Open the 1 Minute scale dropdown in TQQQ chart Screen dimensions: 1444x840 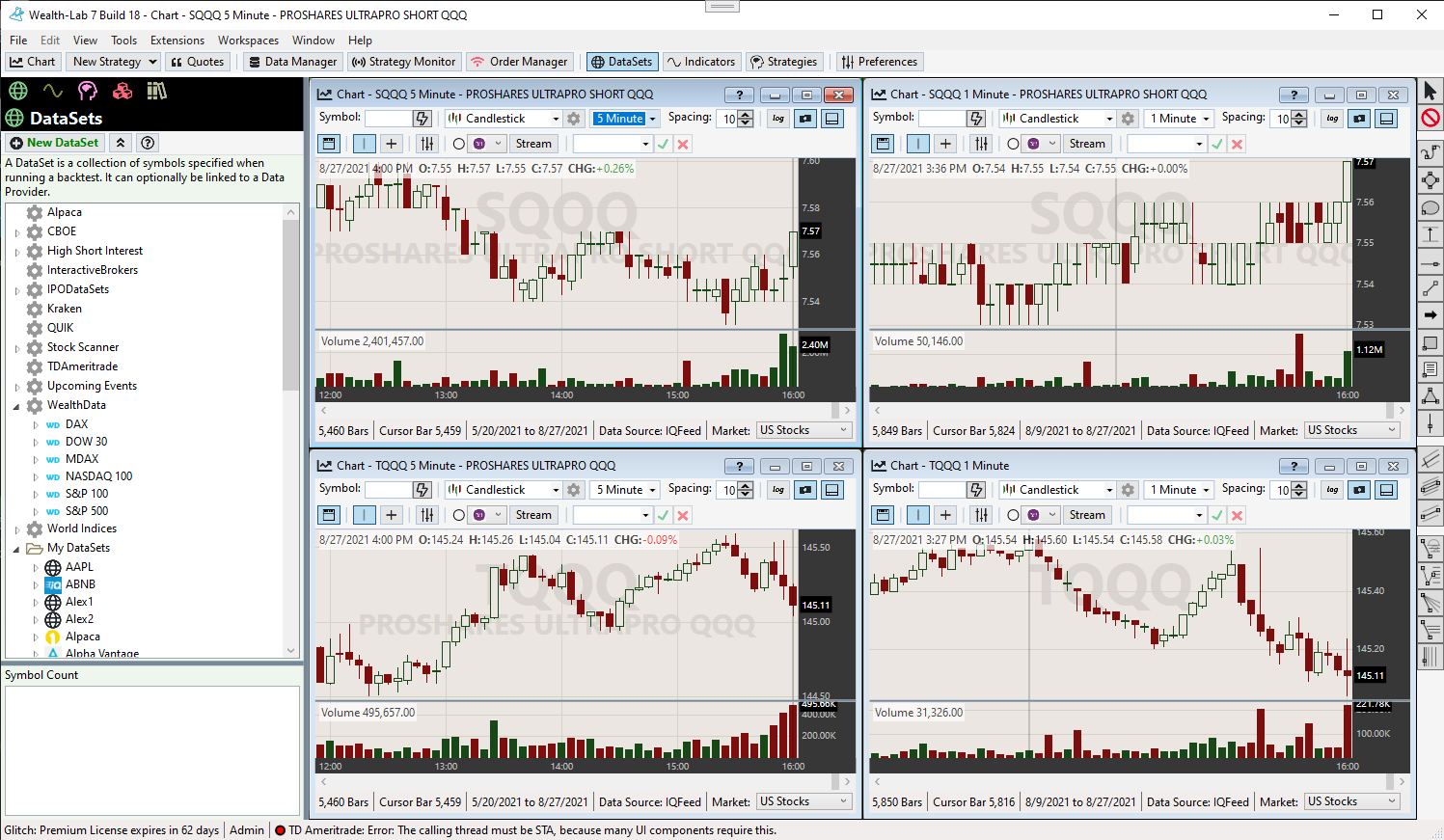(1206, 490)
